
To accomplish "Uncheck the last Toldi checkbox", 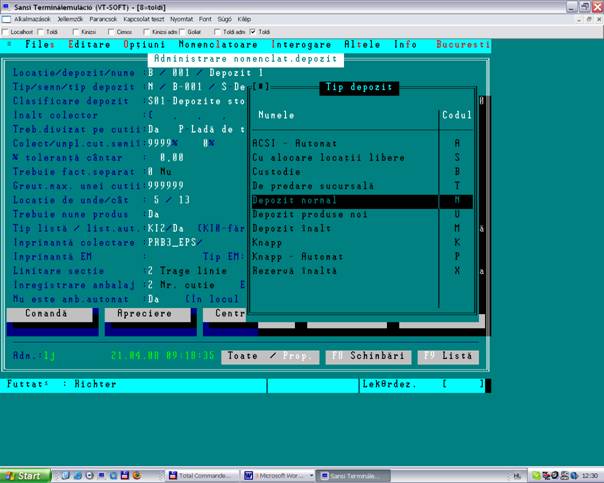I will [253, 31].
